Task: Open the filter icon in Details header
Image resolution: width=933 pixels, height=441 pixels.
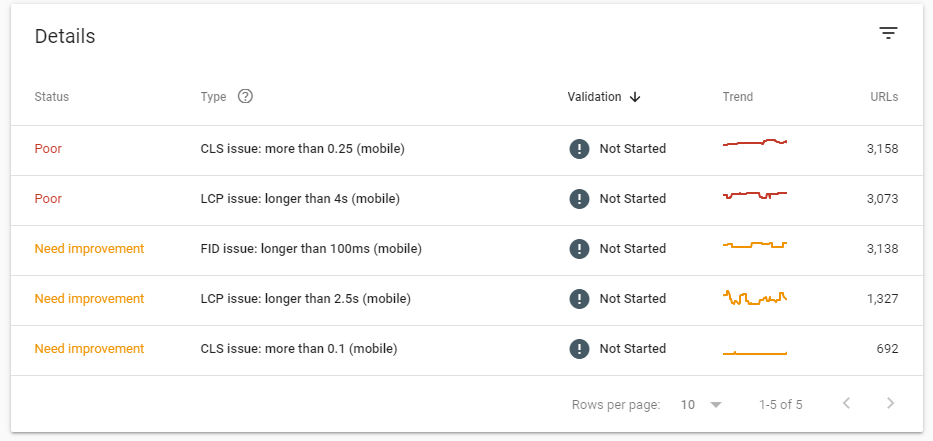Action: point(888,33)
